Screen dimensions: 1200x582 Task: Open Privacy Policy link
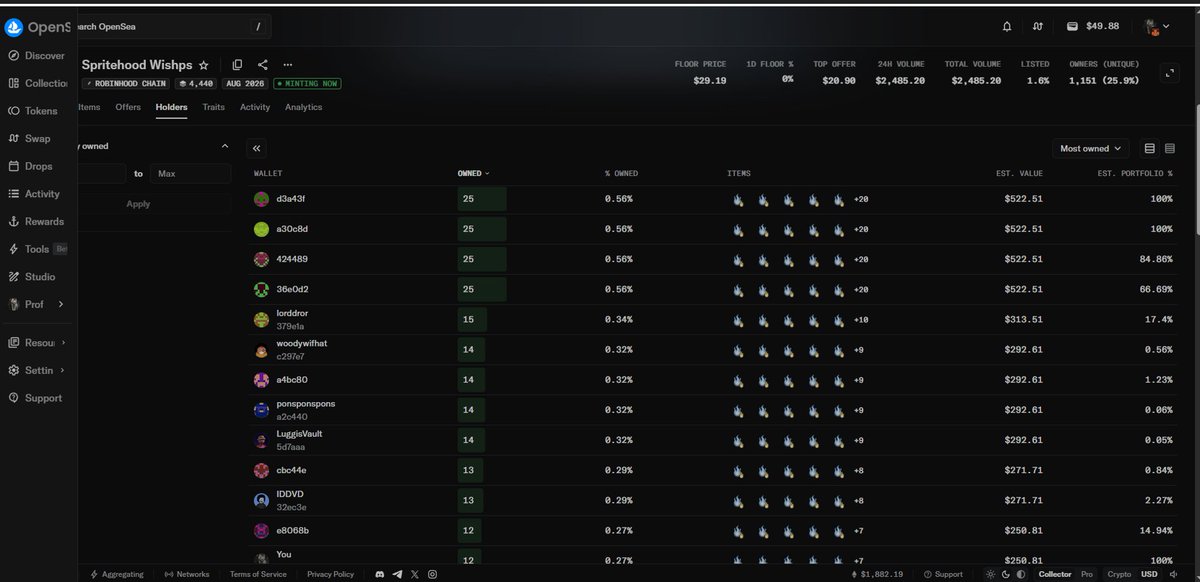(330, 574)
